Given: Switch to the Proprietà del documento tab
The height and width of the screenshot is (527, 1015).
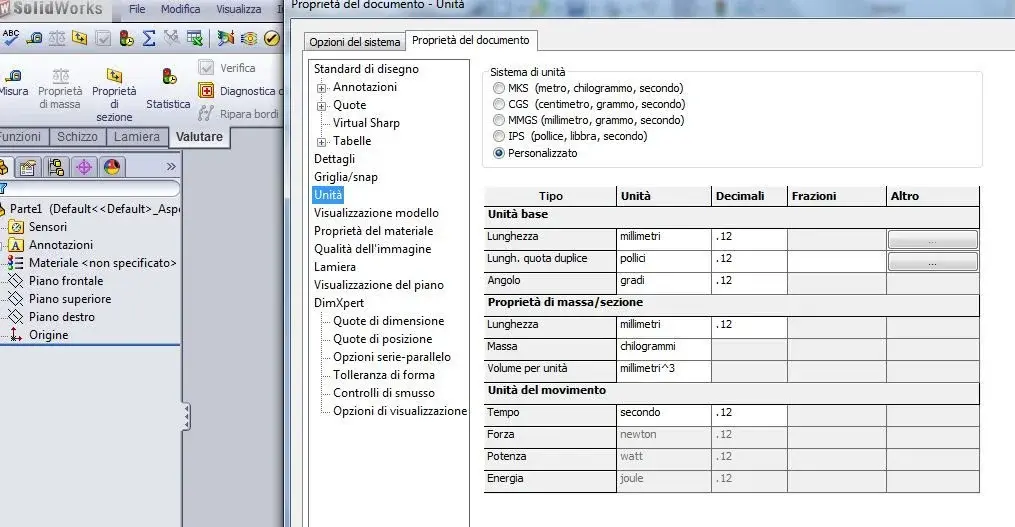Looking at the screenshot, I should (x=471, y=40).
